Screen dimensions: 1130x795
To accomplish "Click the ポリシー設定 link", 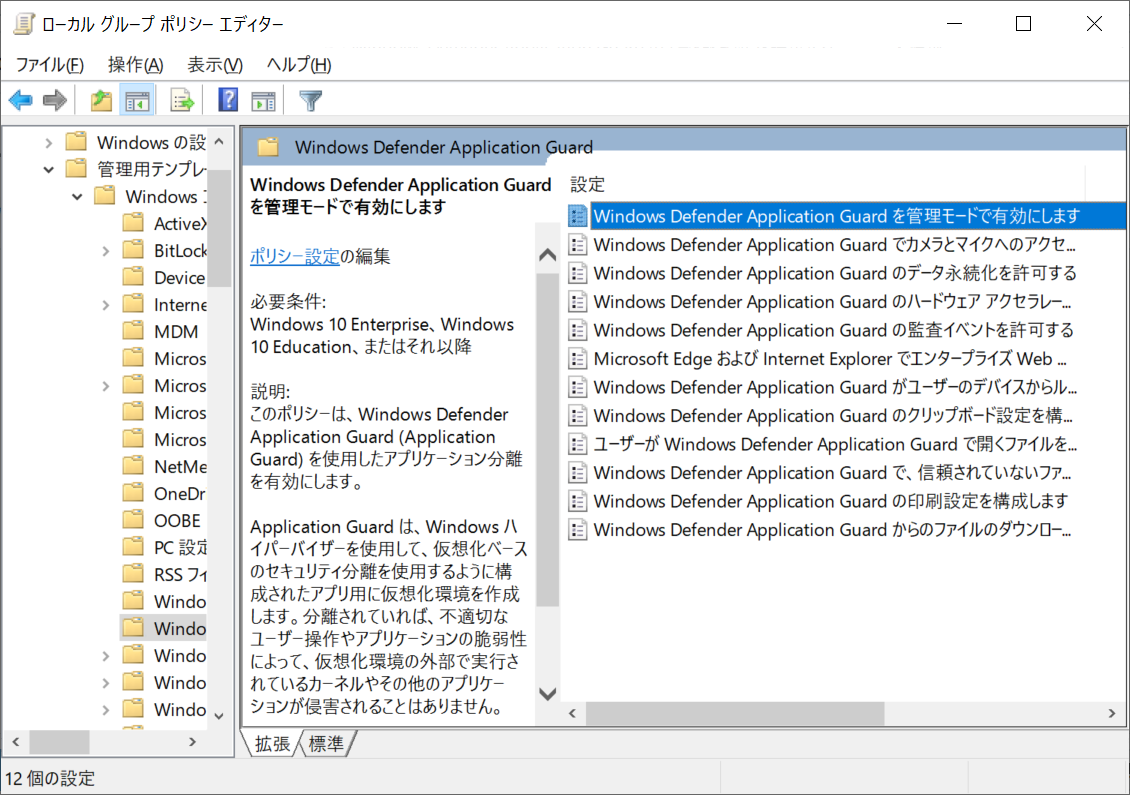I will click(x=294, y=256).
